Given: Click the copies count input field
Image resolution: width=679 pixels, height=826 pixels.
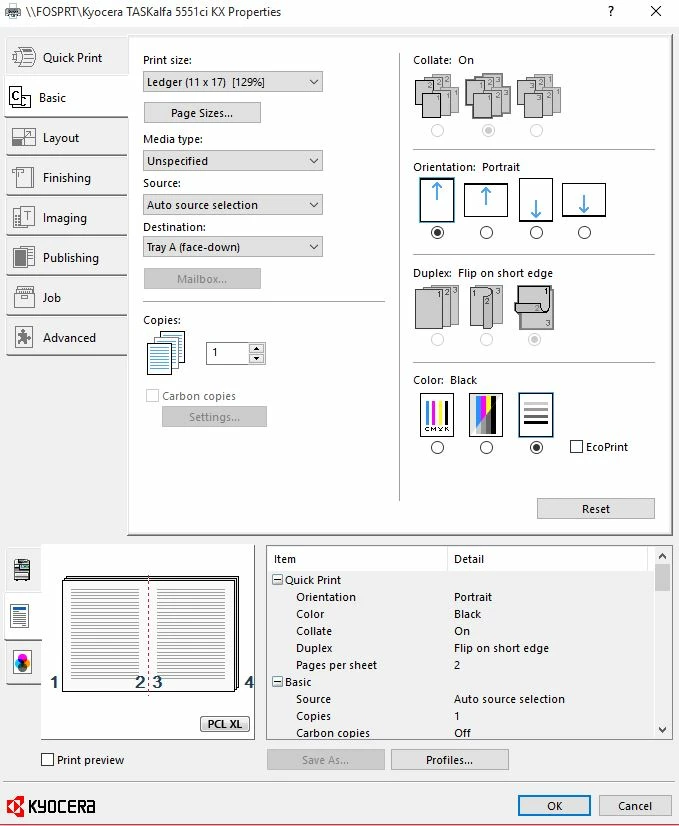Looking at the screenshot, I should pyautogui.click(x=227, y=353).
